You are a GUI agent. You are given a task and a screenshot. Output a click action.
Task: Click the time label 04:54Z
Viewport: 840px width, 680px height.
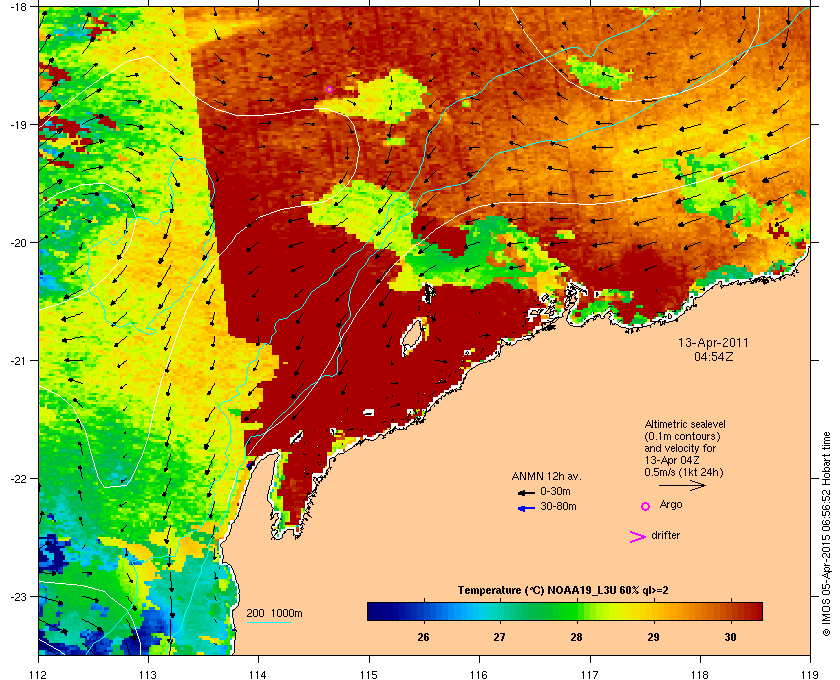(713, 356)
